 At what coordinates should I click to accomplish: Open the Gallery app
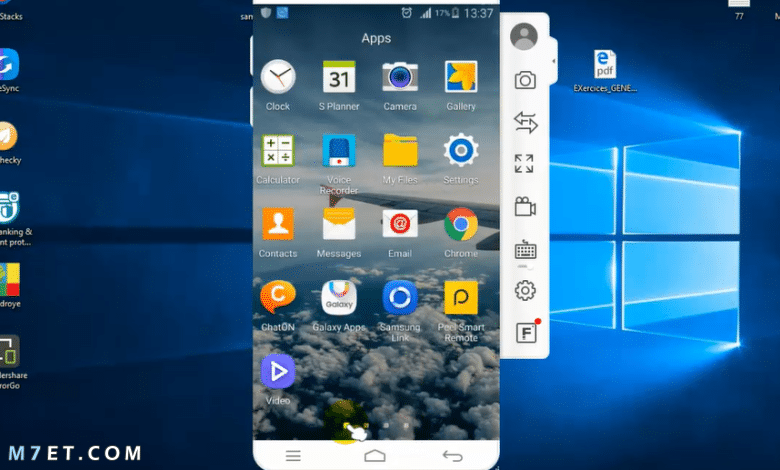(461, 77)
